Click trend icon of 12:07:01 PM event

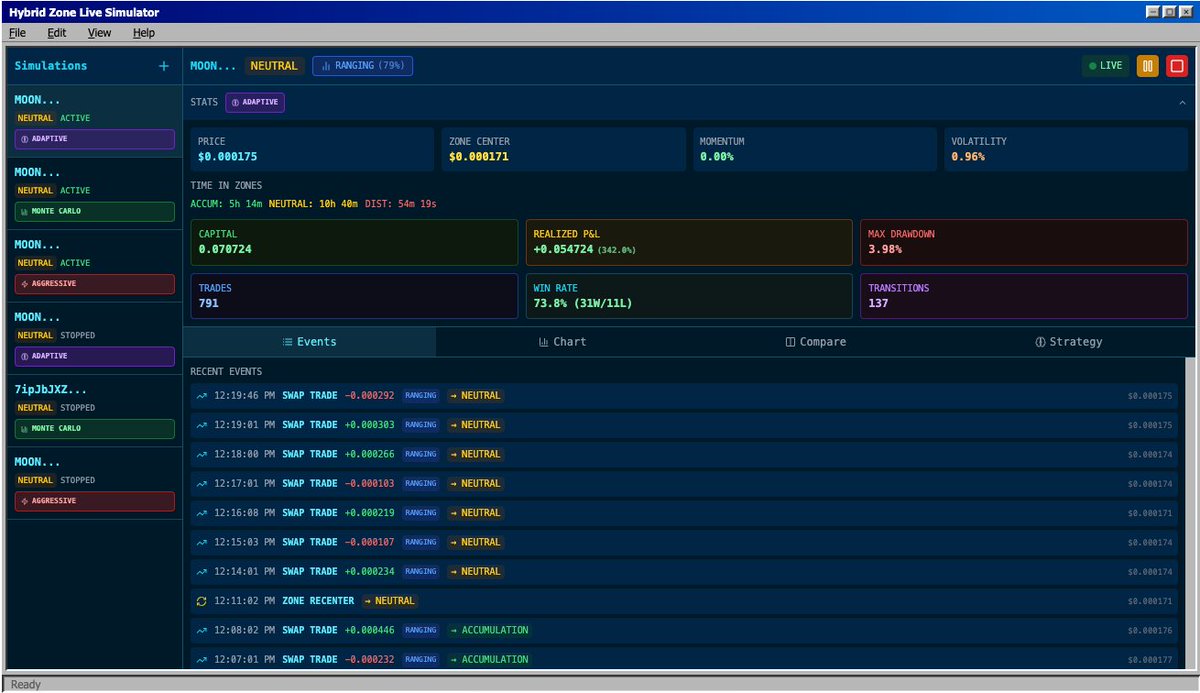pos(202,660)
